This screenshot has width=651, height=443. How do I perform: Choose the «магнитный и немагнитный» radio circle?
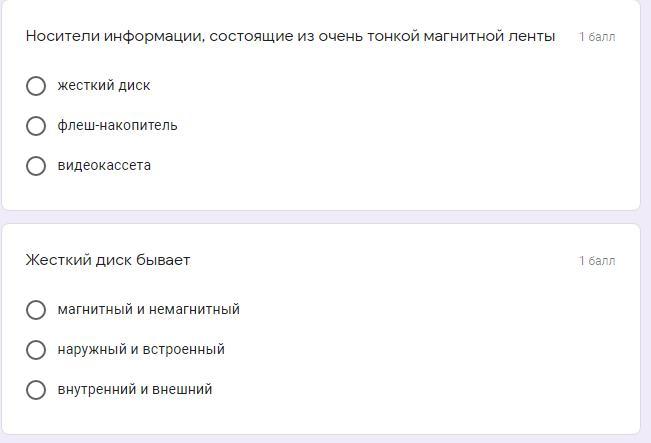(x=36, y=310)
